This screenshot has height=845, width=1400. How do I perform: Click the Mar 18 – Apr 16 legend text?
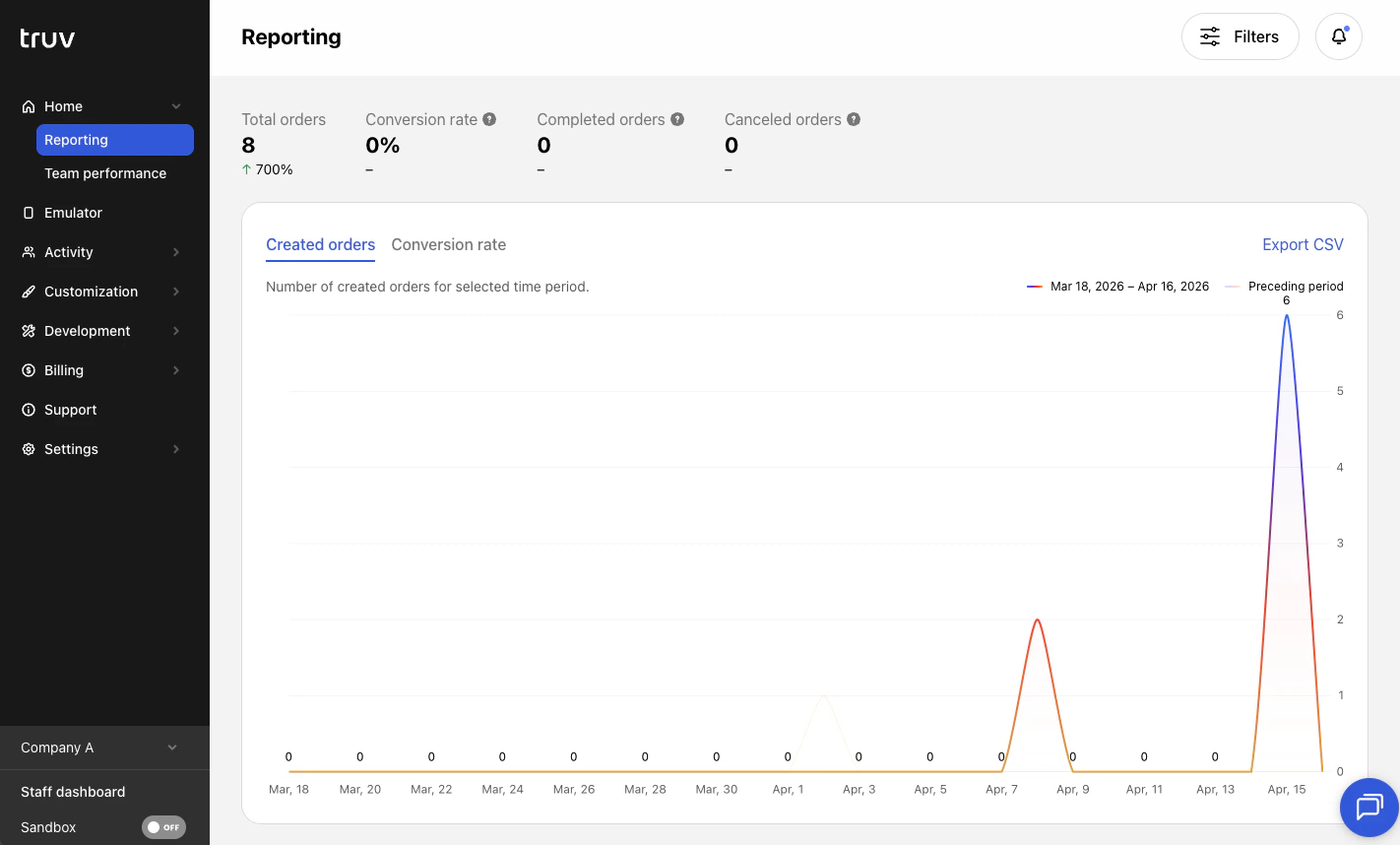click(1129, 287)
